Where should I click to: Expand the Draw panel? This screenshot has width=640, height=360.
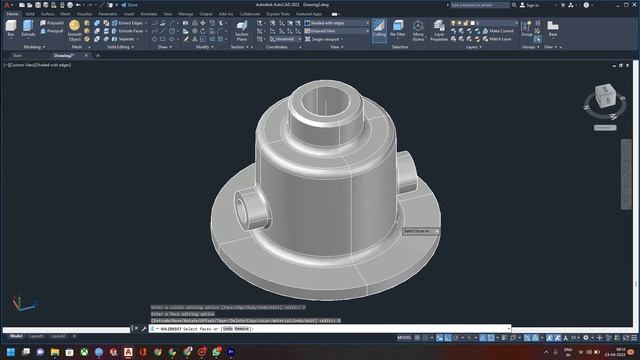coord(164,47)
